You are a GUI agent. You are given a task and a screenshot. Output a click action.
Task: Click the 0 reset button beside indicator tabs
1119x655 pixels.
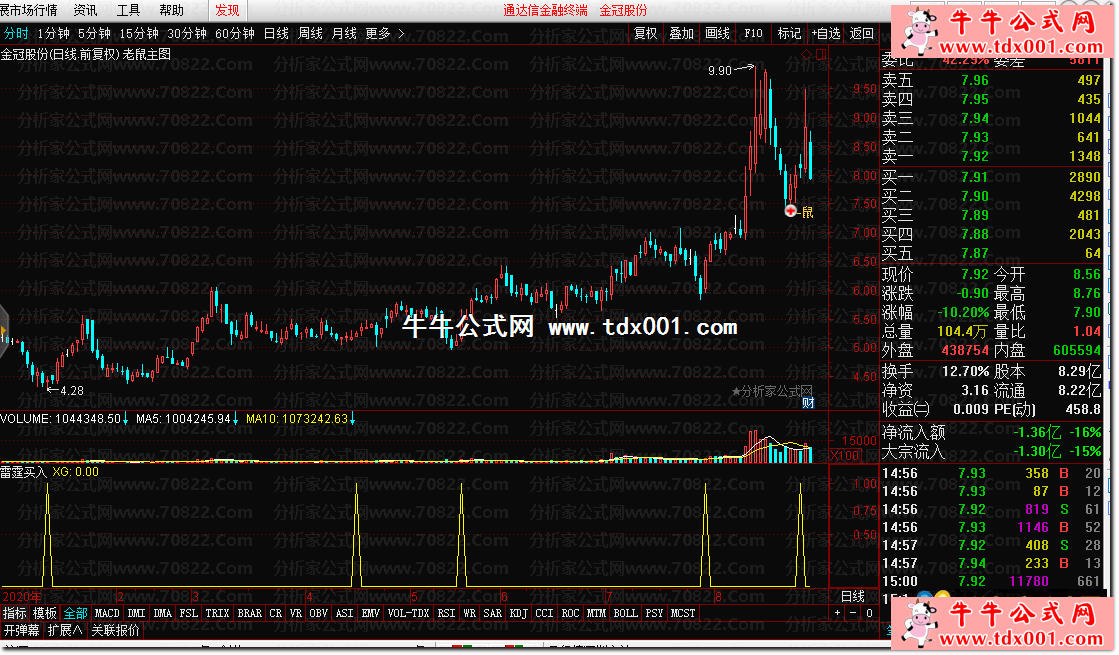[x=869, y=613]
